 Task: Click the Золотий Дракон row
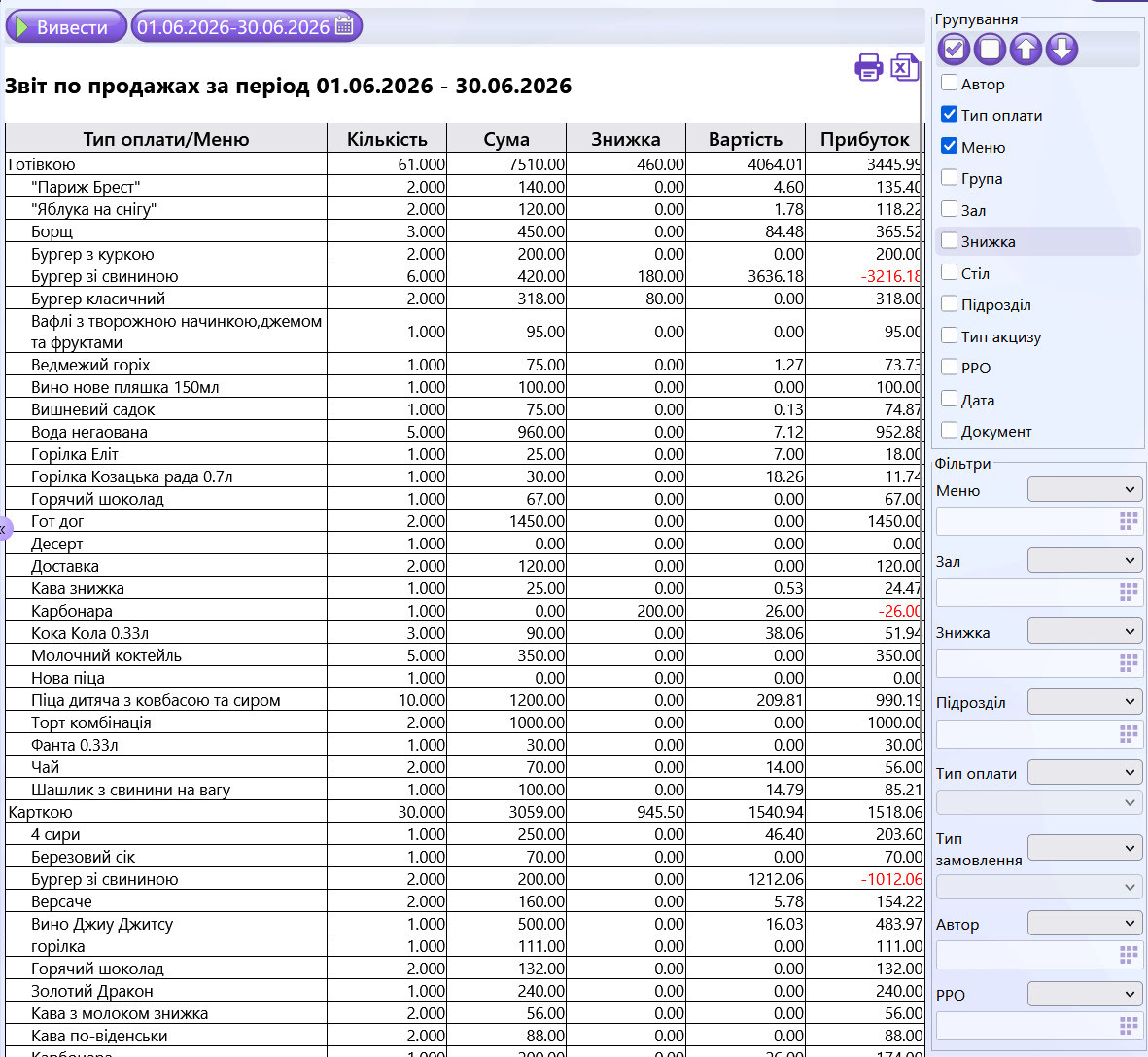tap(465, 991)
